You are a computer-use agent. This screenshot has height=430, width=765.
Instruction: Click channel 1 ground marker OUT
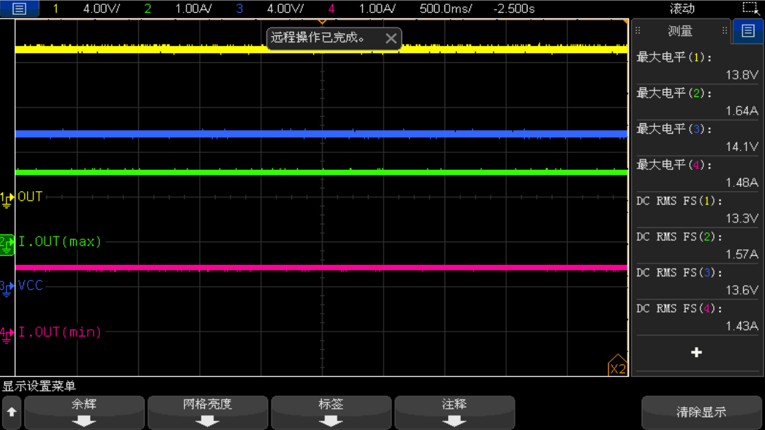click(7, 199)
